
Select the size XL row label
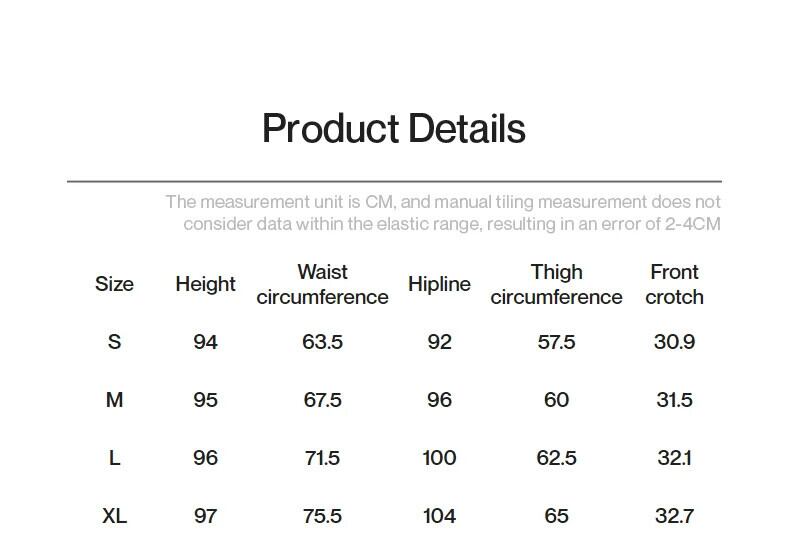click(x=114, y=516)
